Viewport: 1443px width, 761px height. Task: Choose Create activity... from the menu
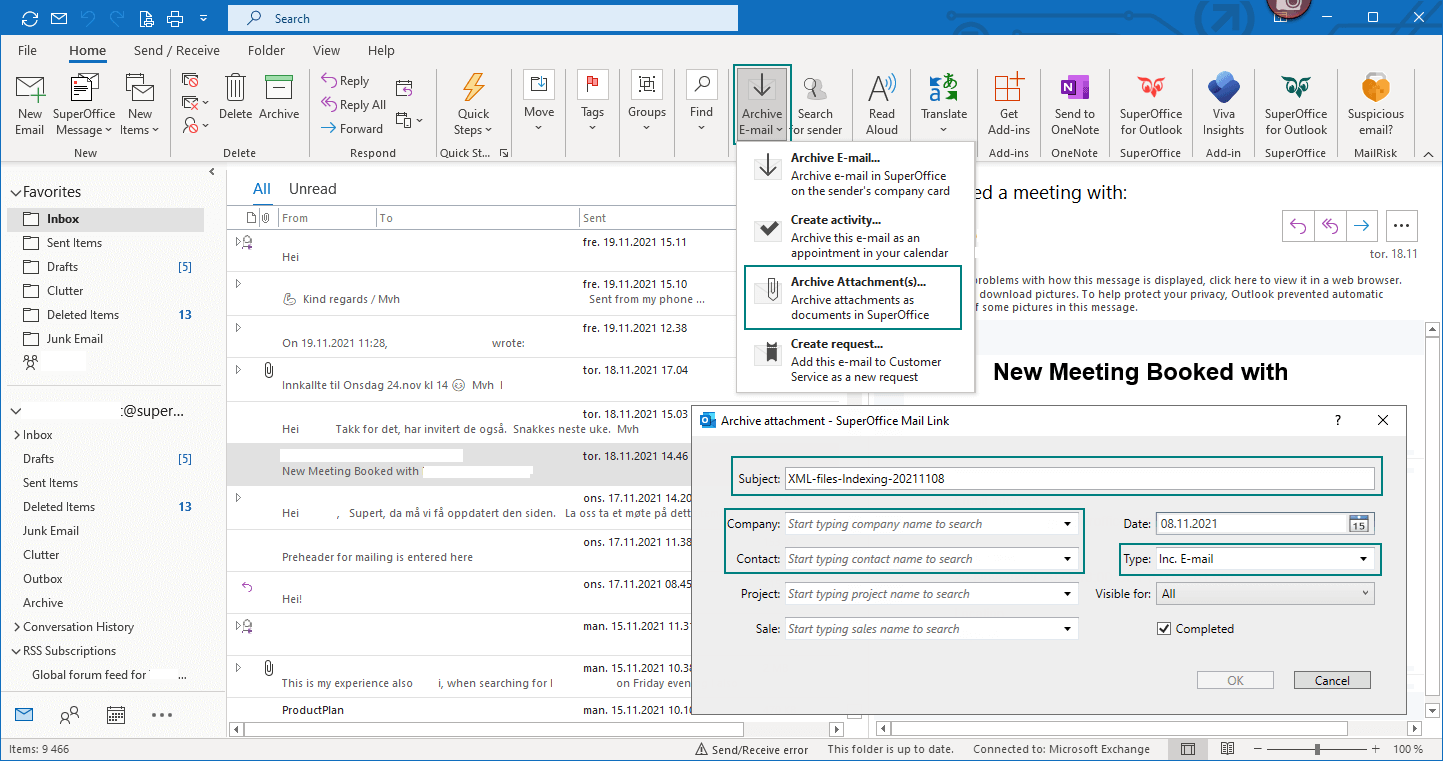[x=855, y=236]
